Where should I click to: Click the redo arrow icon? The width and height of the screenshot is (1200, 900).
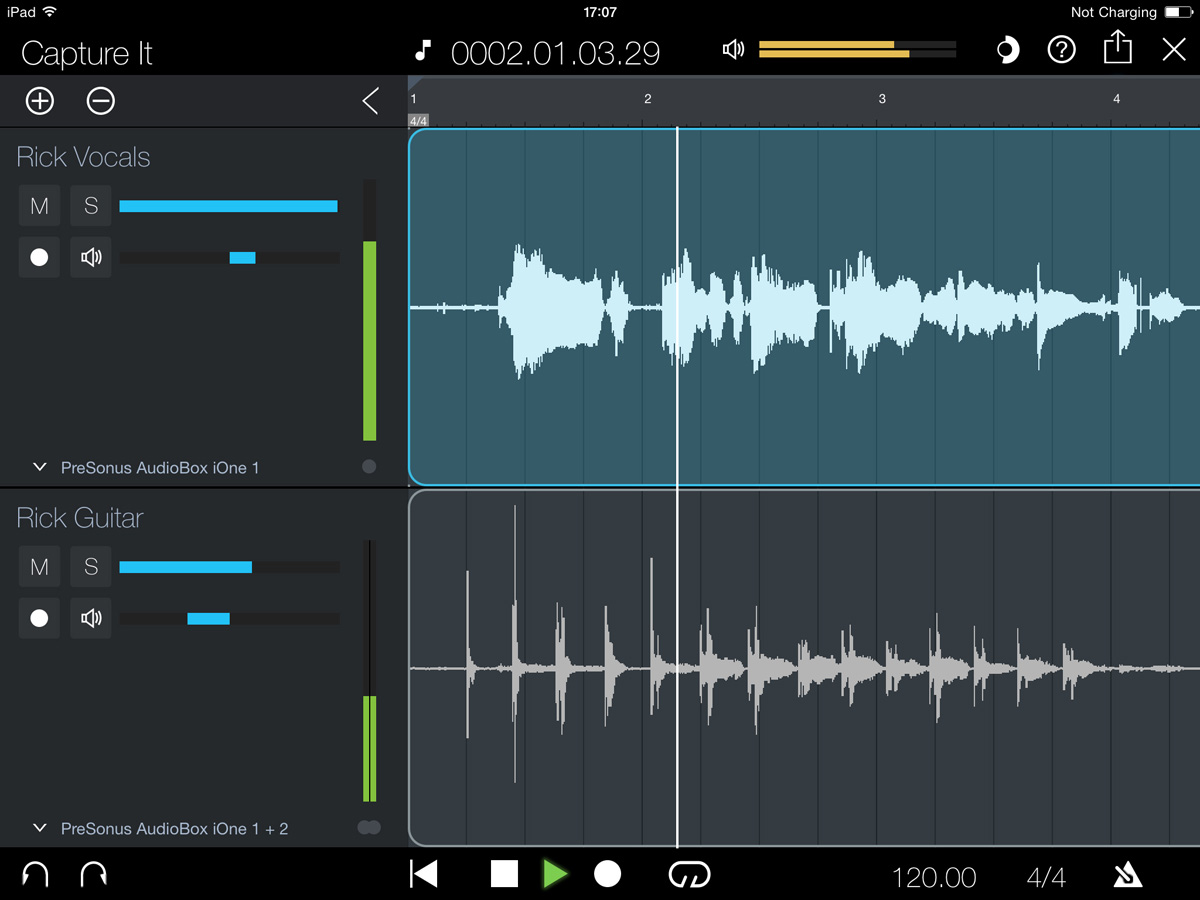coord(94,875)
